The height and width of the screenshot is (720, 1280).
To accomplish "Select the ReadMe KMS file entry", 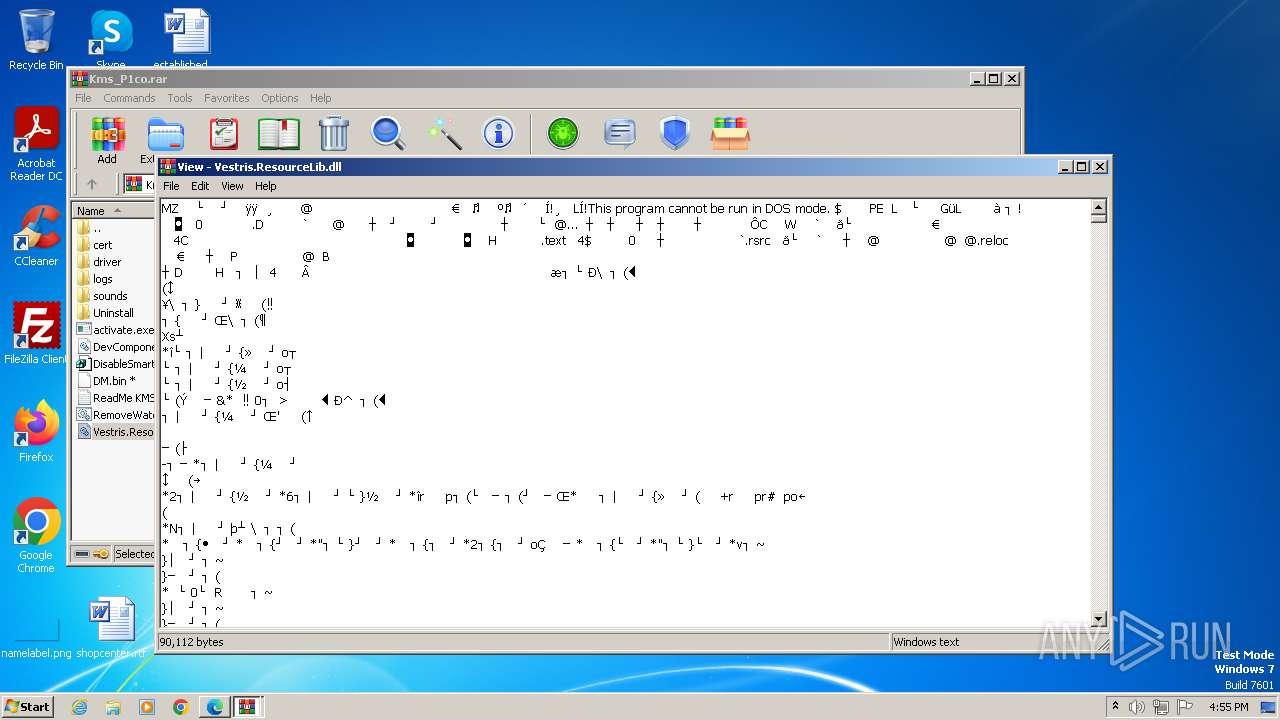I will tap(116, 397).
